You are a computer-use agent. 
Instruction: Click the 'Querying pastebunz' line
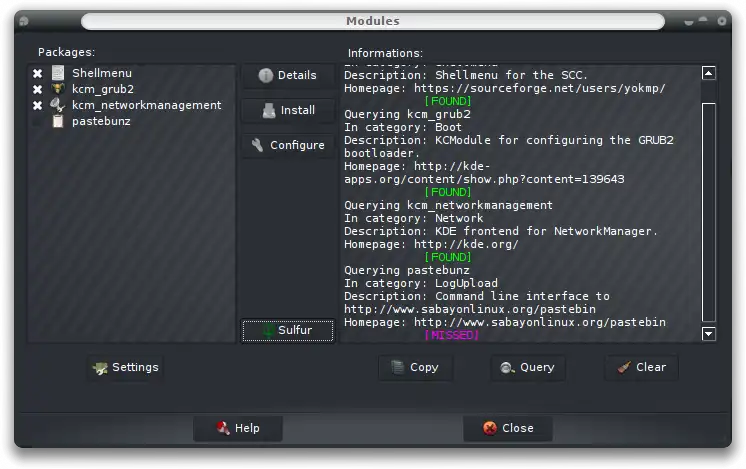pyautogui.click(x=407, y=270)
